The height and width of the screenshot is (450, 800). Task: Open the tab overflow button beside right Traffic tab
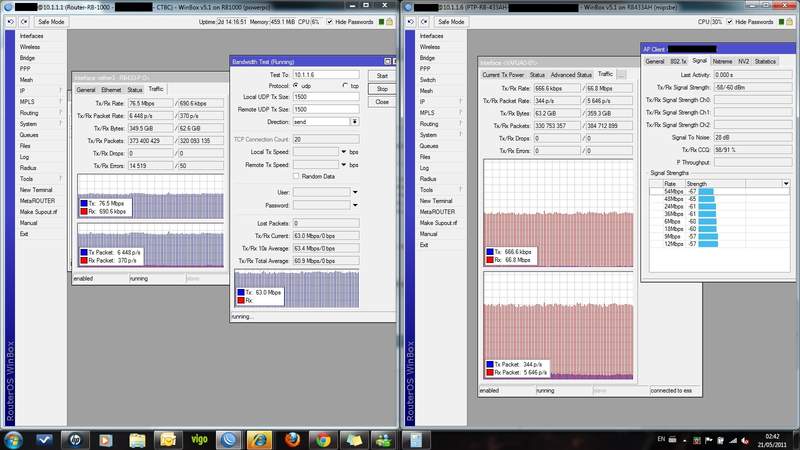coord(621,74)
